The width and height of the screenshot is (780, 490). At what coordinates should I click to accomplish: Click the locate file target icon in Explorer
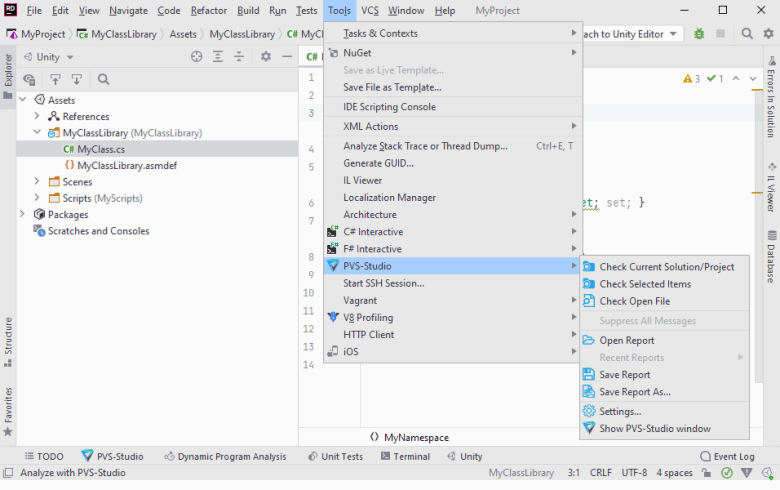[196, 57]
